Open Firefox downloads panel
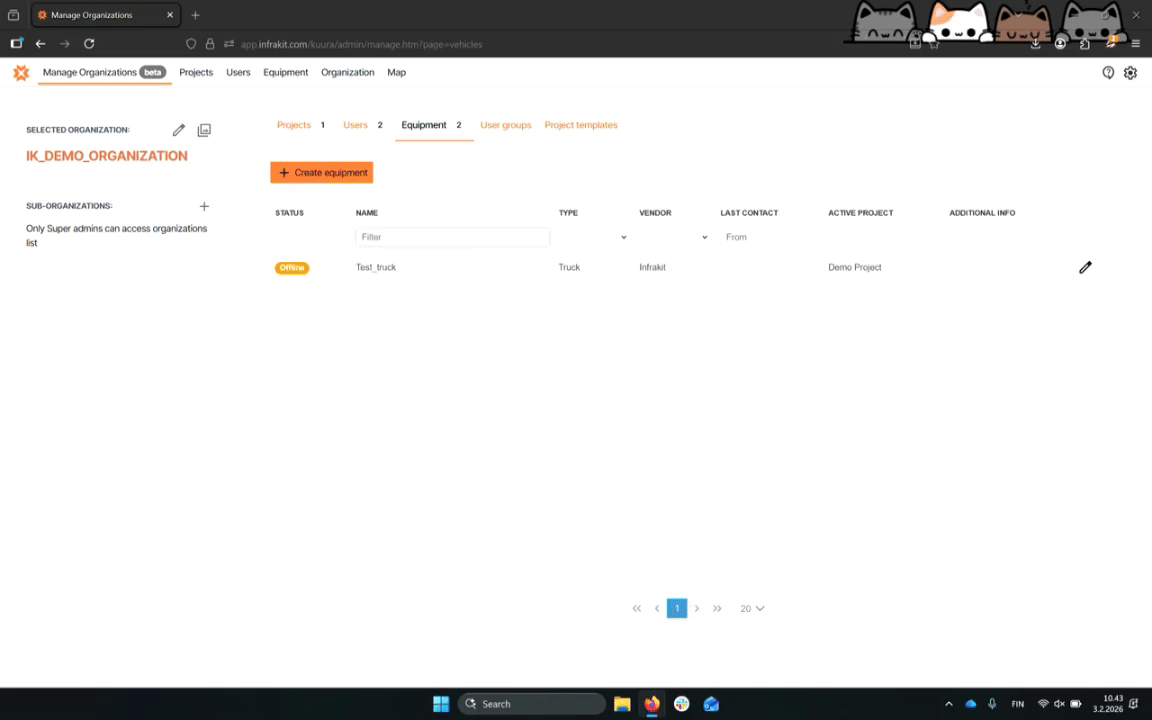Image resolution: width=1152 pixels, height=720 pixels. [x=1035, y=44]
